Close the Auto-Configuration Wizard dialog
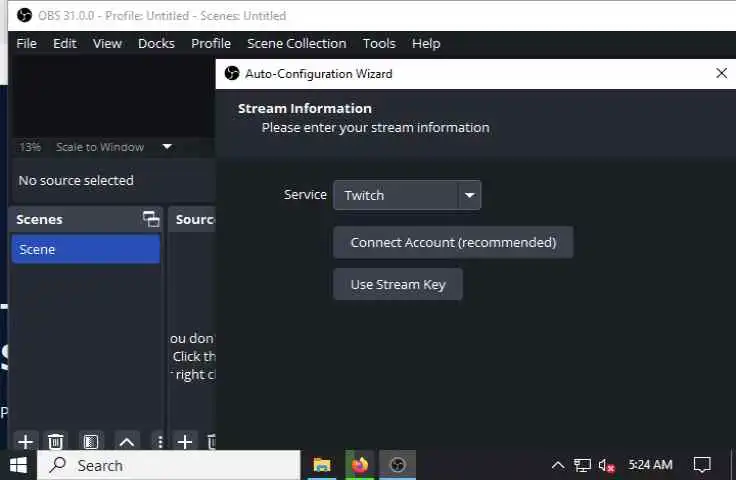The image size is (736, 480). point(721,73)
